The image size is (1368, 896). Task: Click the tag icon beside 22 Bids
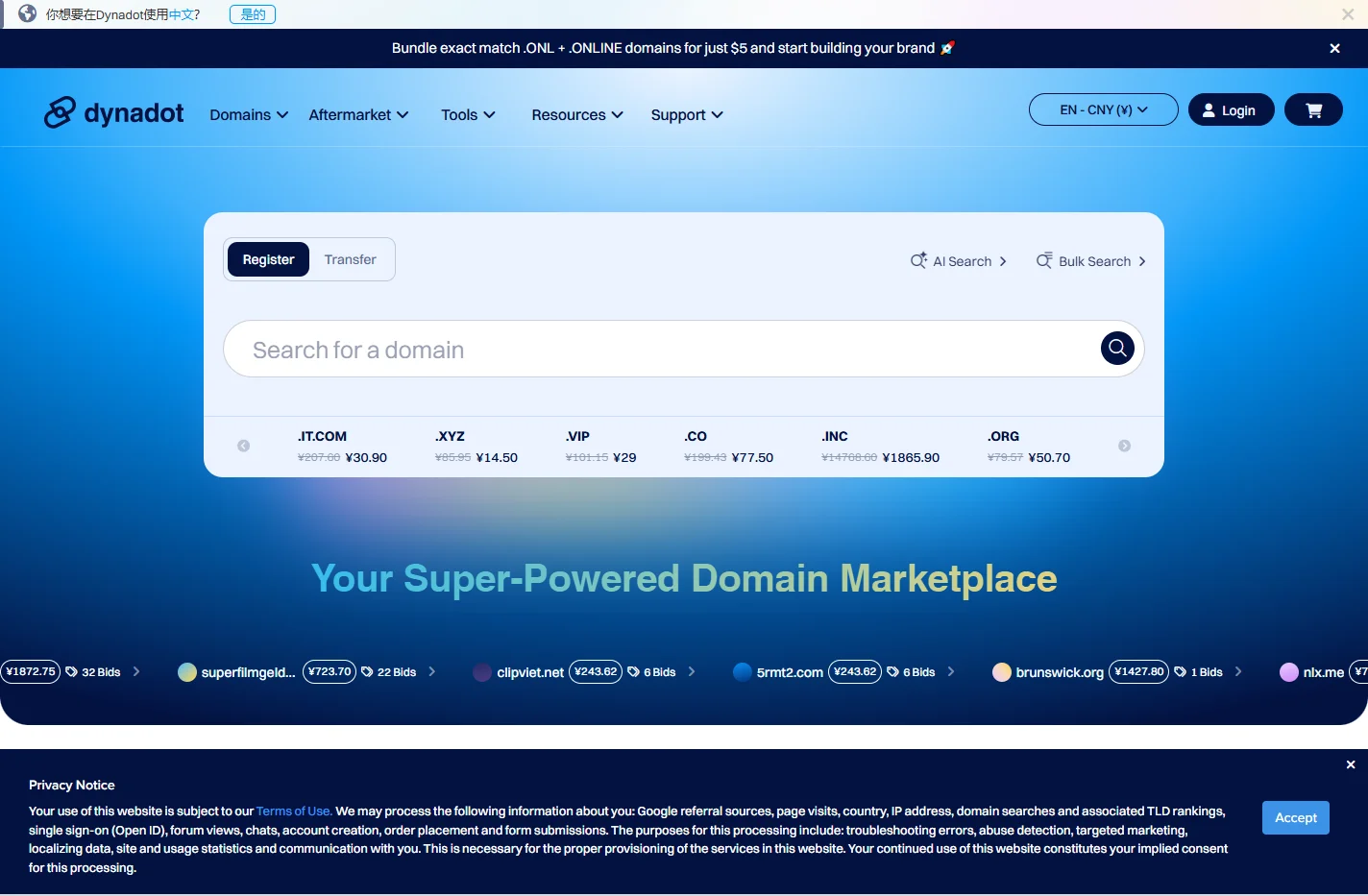[x=367, y=672]
